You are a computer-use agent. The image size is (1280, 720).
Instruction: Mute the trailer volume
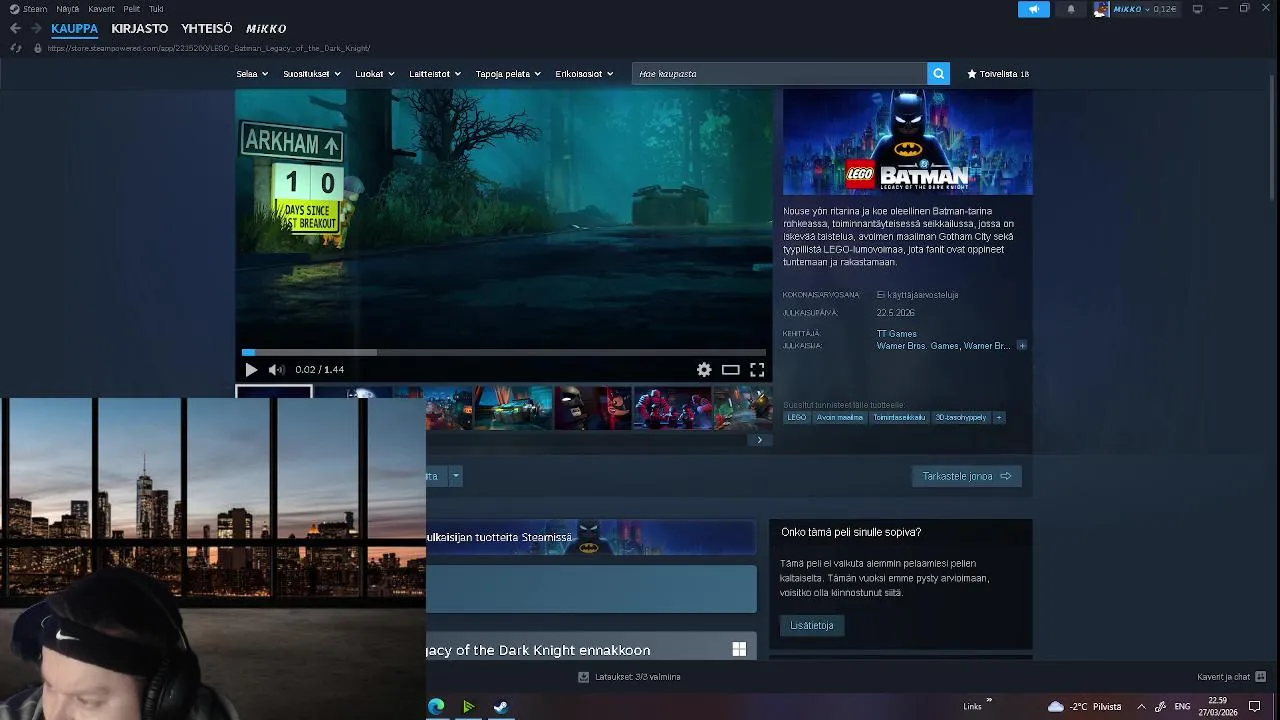(276, 370)
